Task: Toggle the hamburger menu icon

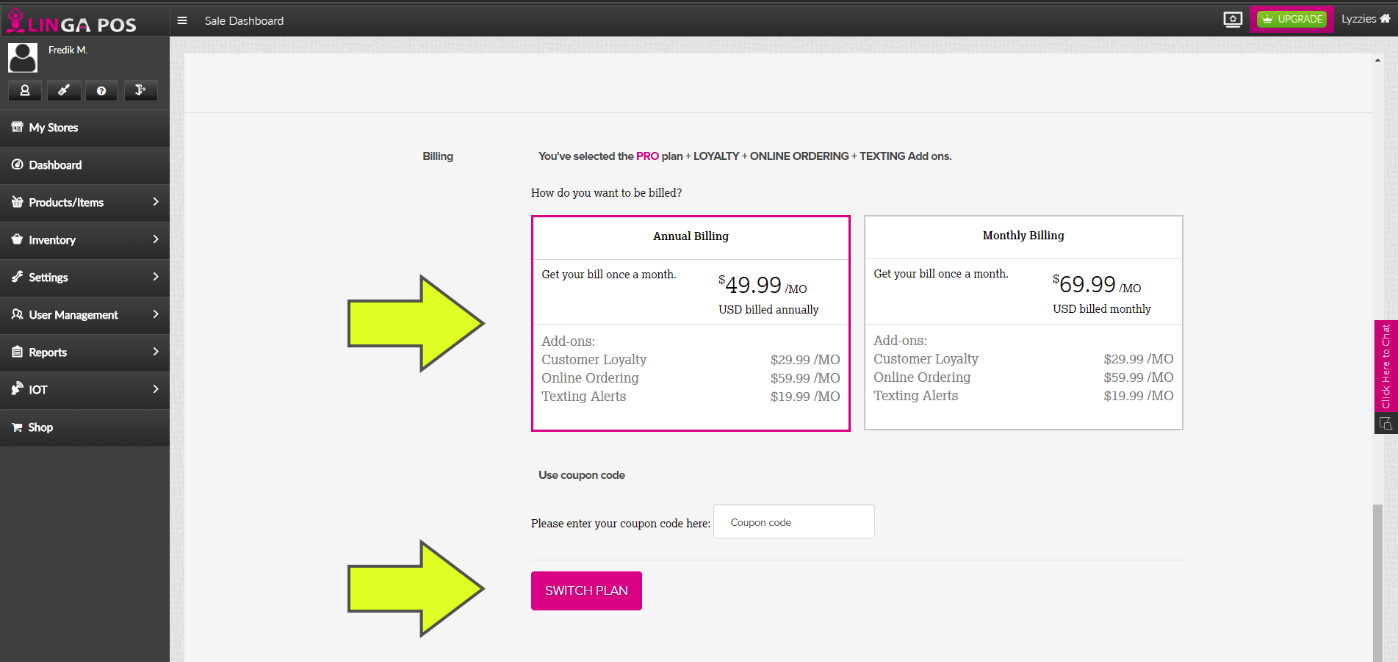Action: point(182,20)
